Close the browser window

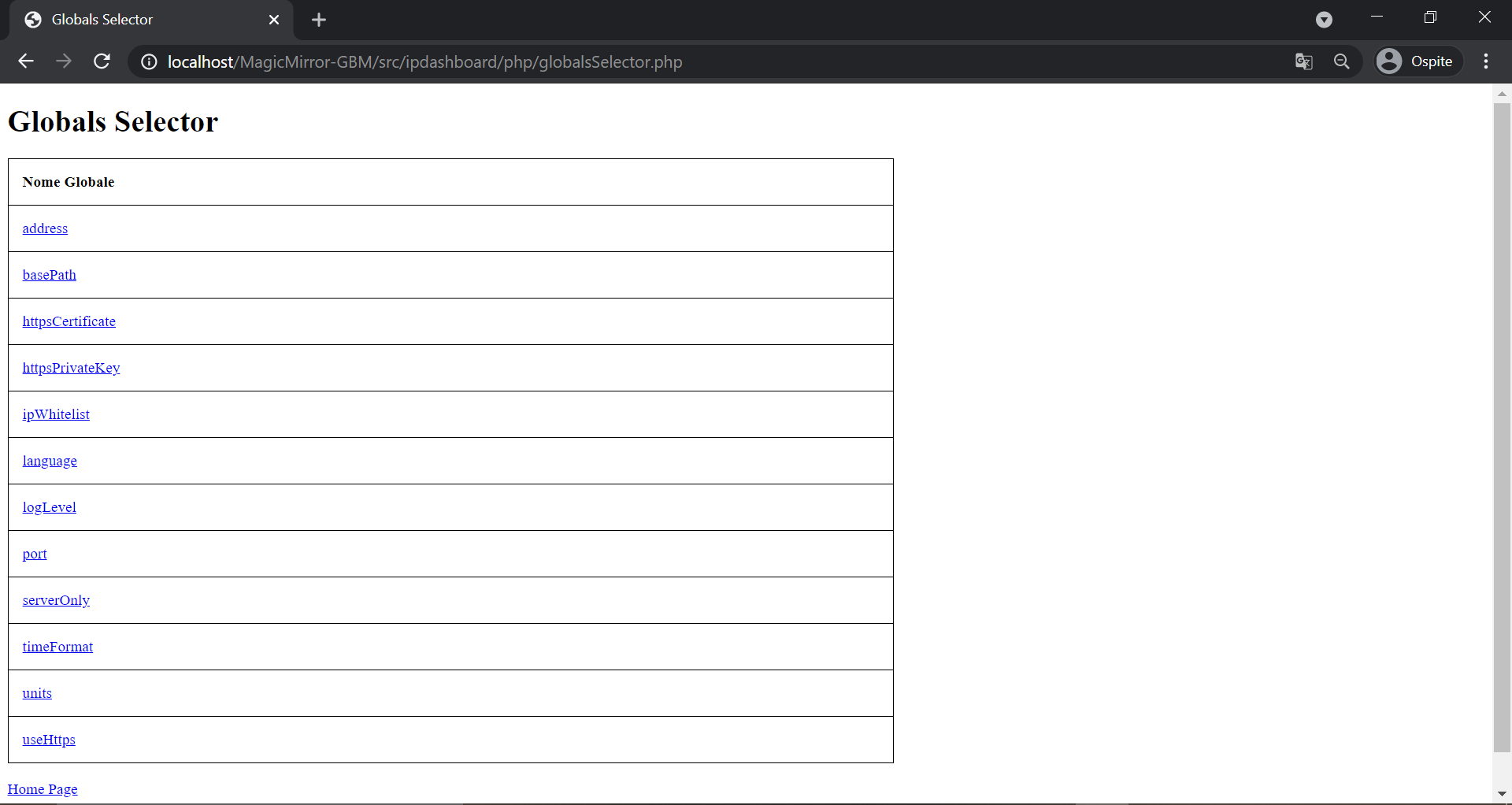click(1484, 17)
